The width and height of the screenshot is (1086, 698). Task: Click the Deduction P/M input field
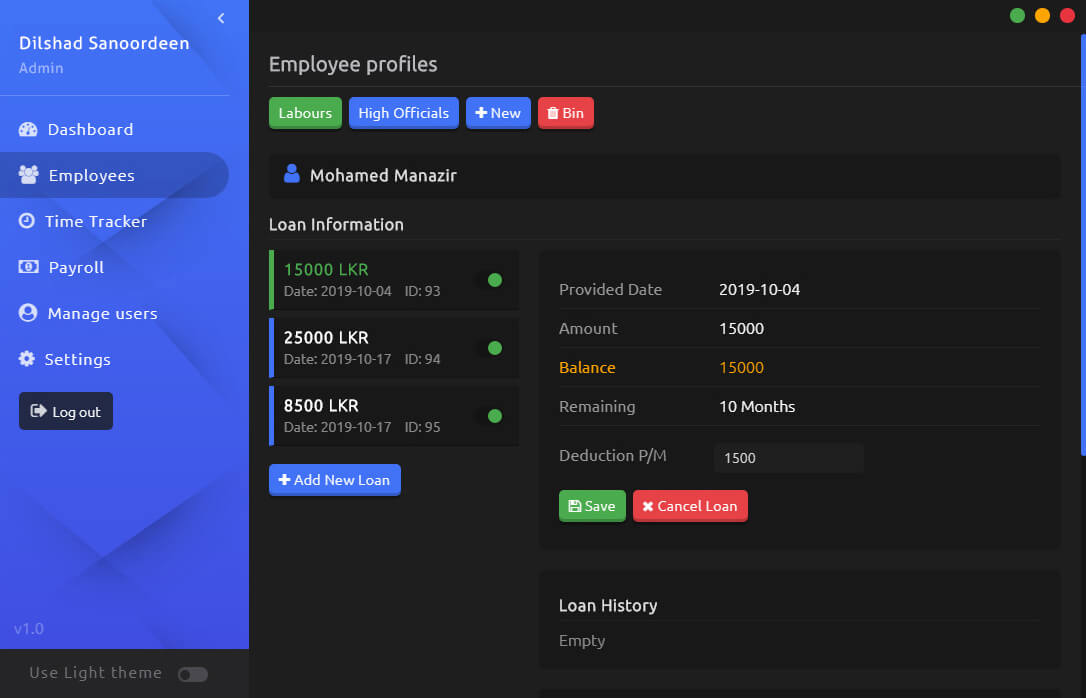(x=788, y=458)
